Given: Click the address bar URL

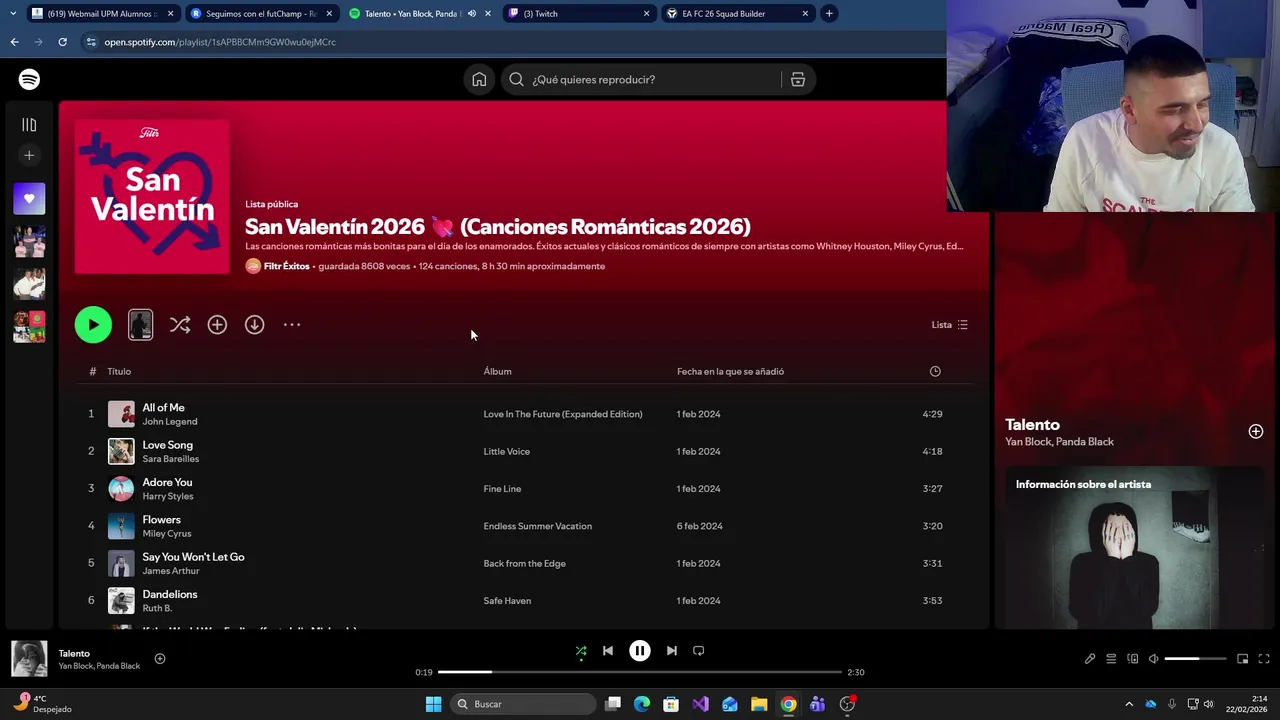Looking at the screenshot, I should pyautogui.click(x=220, y=42).
